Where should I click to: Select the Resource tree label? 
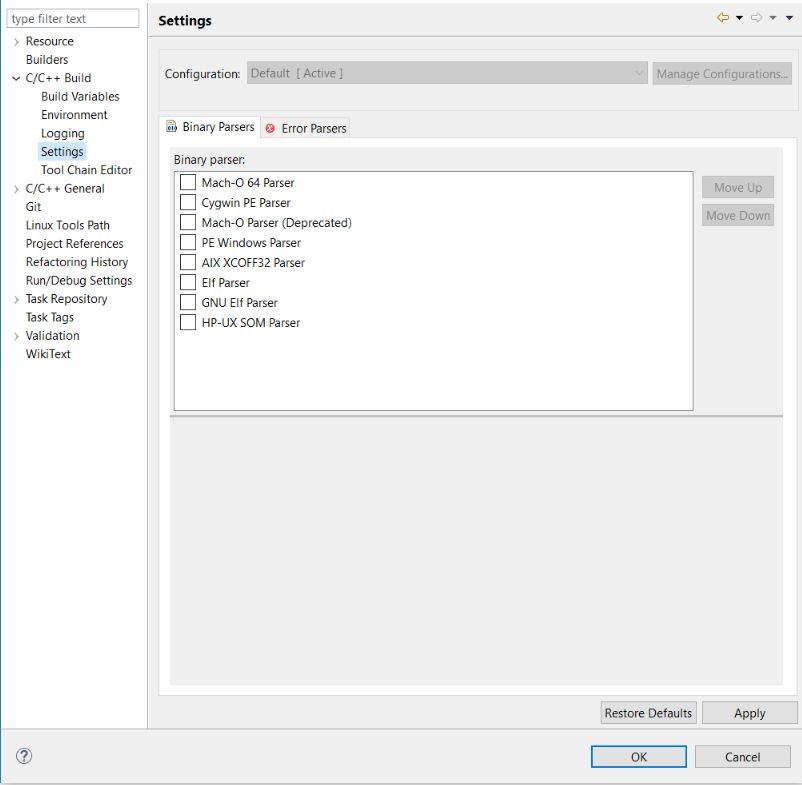pos(49,41)
